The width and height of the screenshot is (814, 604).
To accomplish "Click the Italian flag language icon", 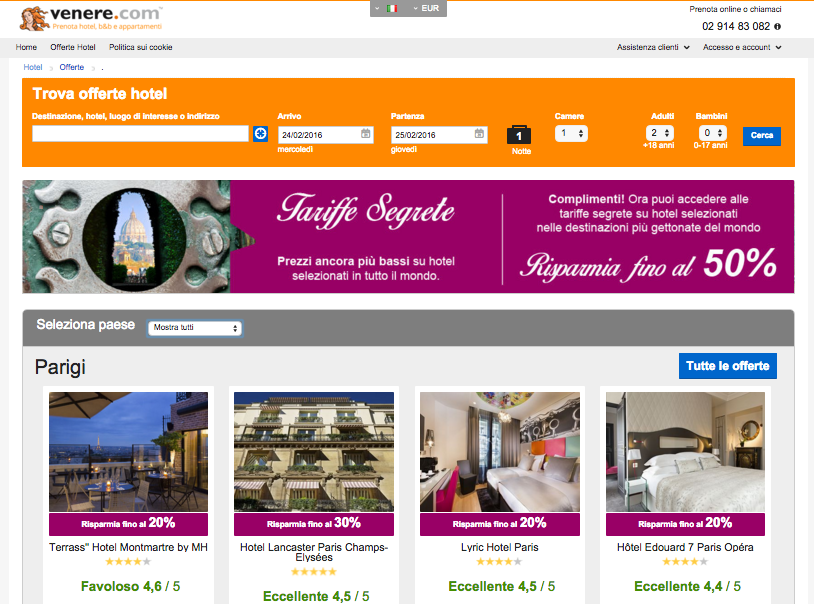I will pyautogui.click(x=392, y=8).
